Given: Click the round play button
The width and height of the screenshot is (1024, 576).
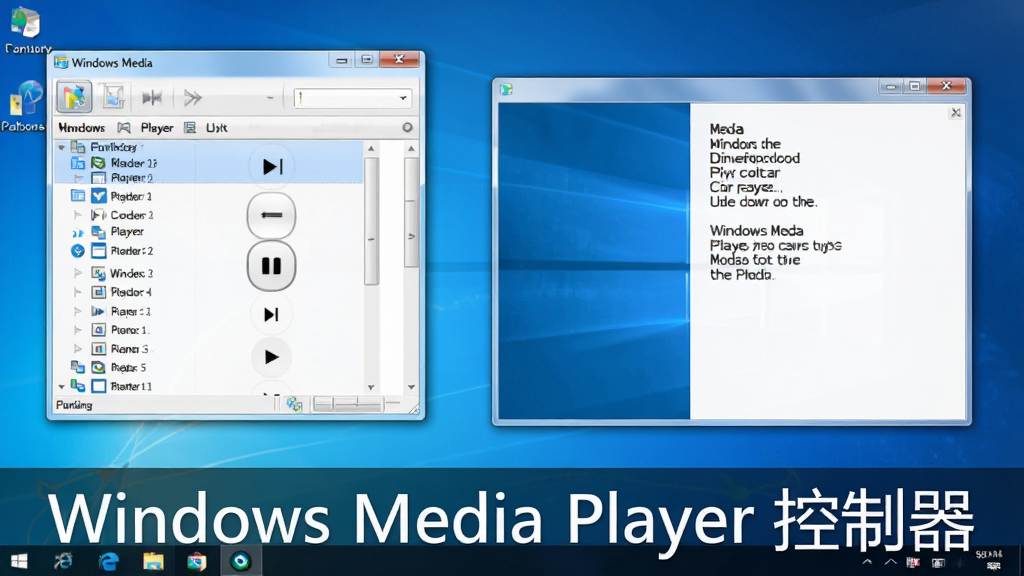Looking at the screenshot, I should [271, 357].
